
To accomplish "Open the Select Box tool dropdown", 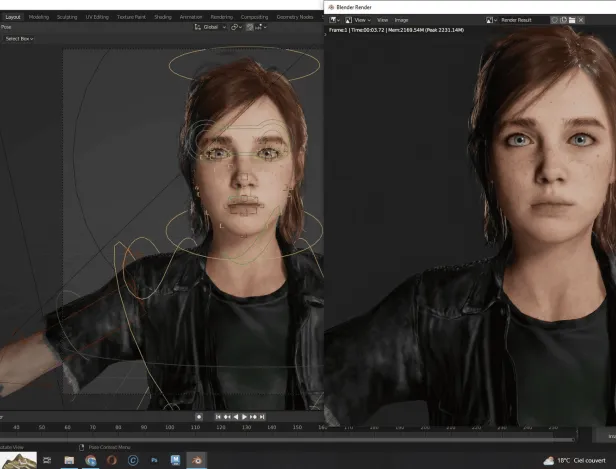I will [20, 38].
